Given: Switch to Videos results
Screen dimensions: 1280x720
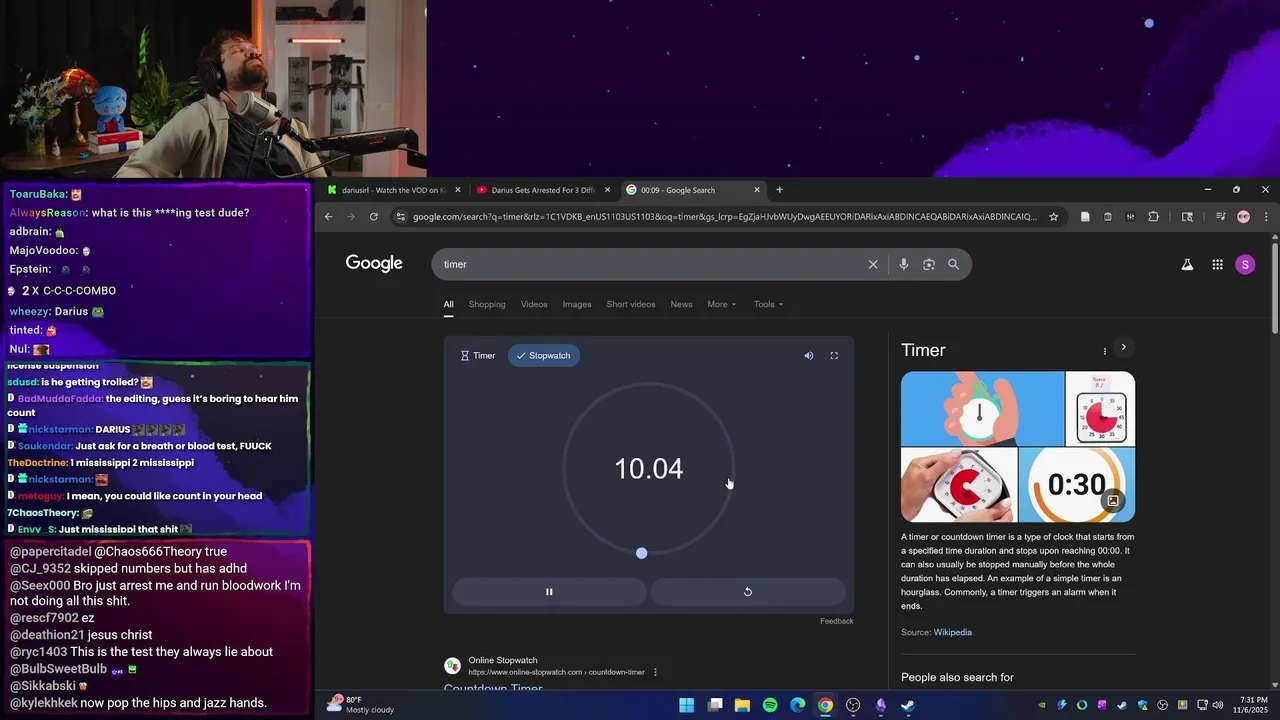Looking at the screenshot, I should coord(534,304).
